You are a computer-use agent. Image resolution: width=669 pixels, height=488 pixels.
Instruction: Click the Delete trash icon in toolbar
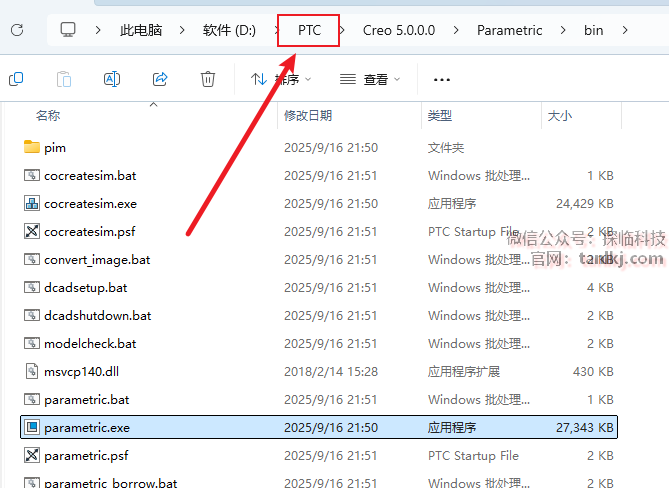[x=208, y=79]
